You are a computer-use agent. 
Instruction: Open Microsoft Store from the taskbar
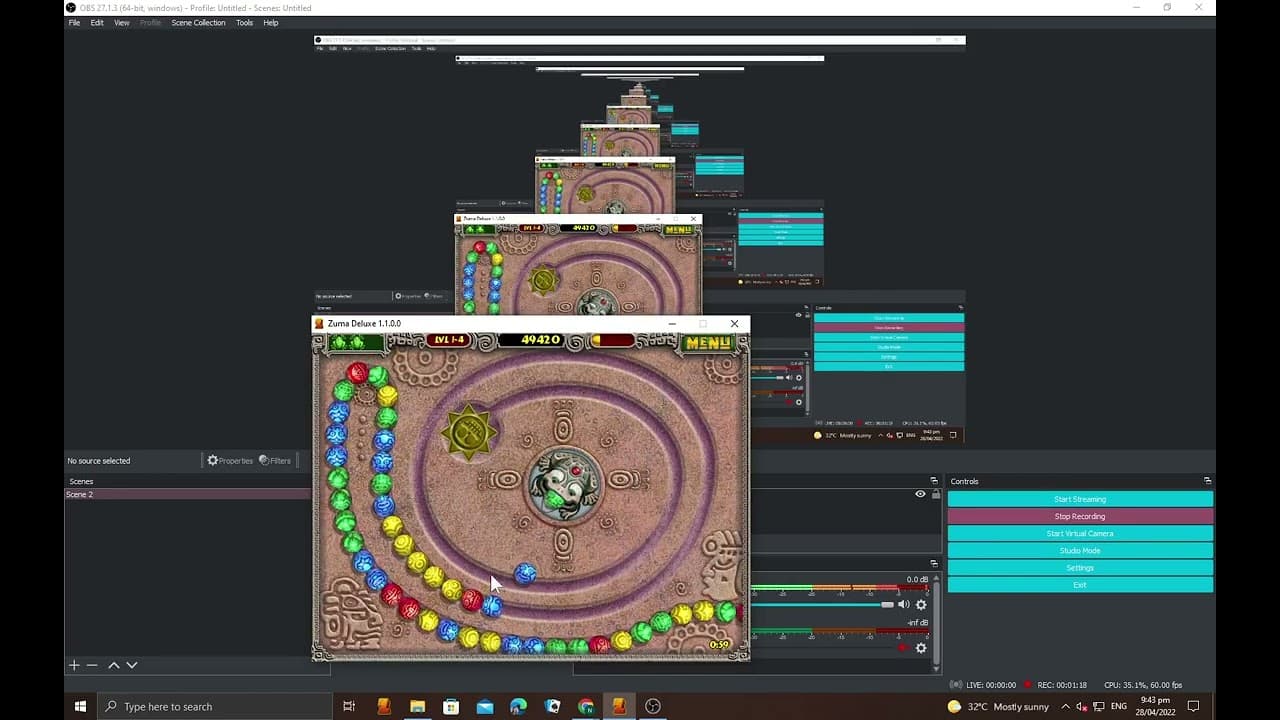pos(451,706)
